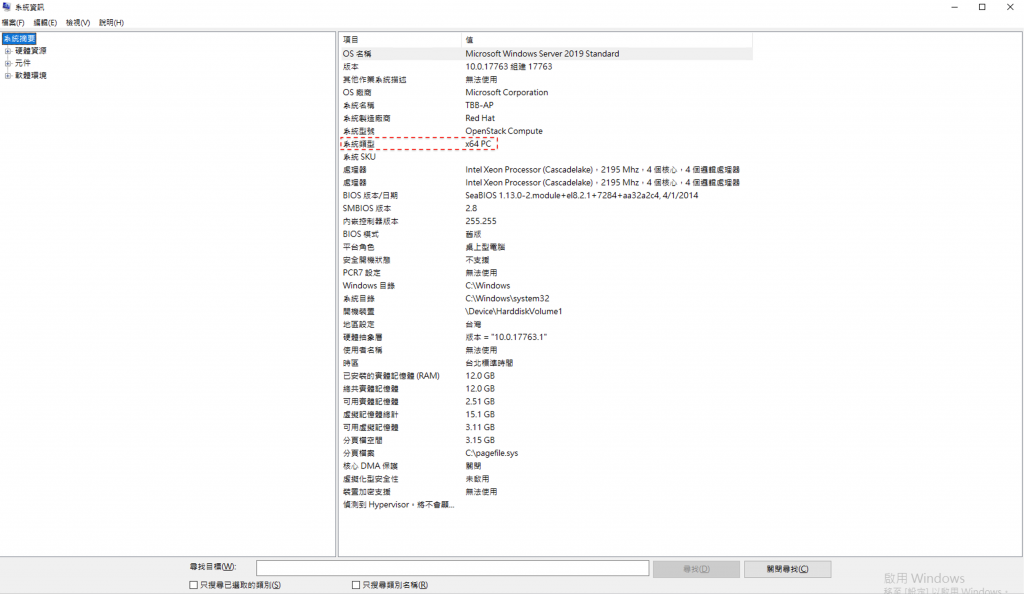This screenshot has height=594, width=1024.
Task: Click the 關閉尋找(C) button
Action: tap(788, 569)
